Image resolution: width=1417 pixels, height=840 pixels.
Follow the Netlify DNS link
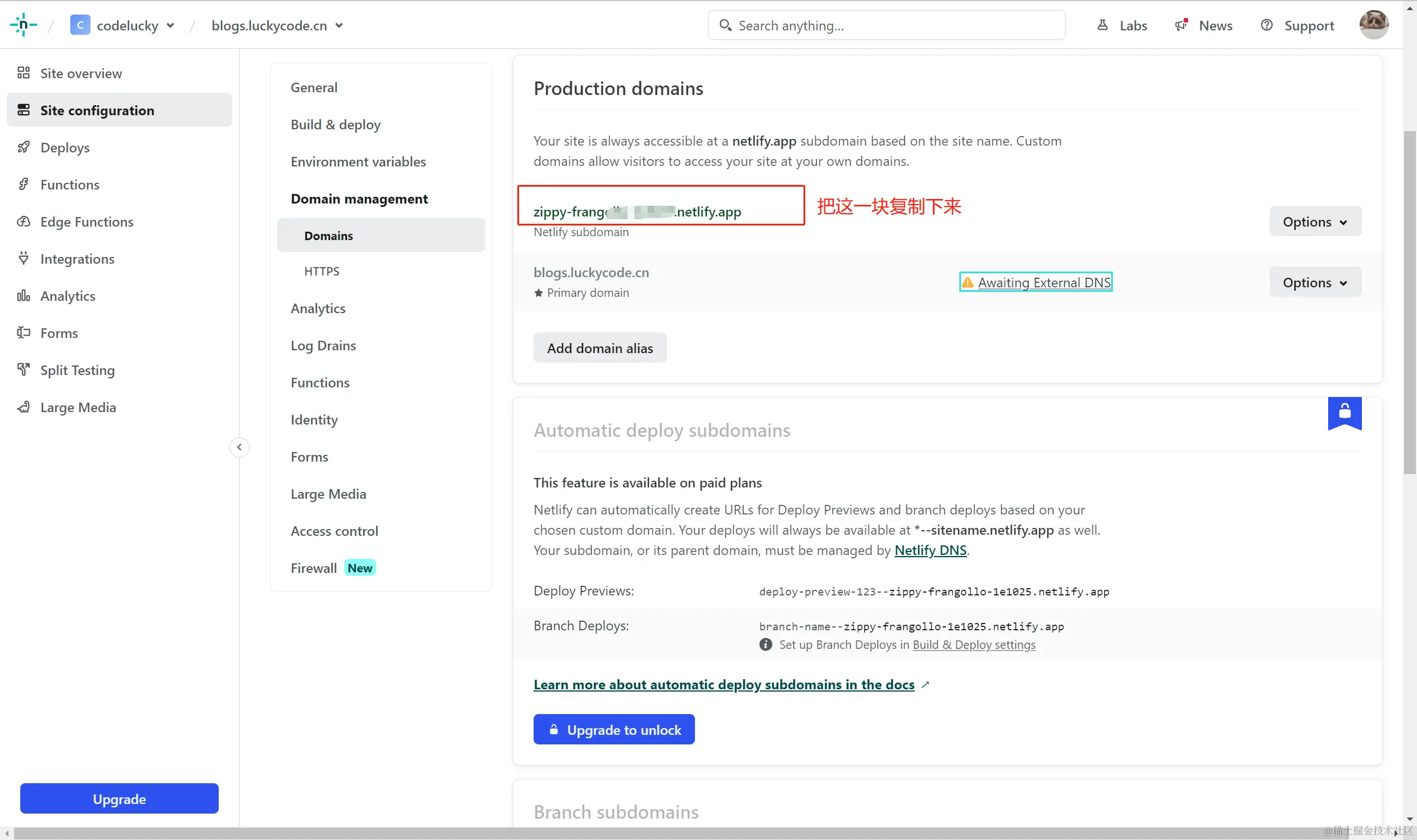click(x=930, y=550)
